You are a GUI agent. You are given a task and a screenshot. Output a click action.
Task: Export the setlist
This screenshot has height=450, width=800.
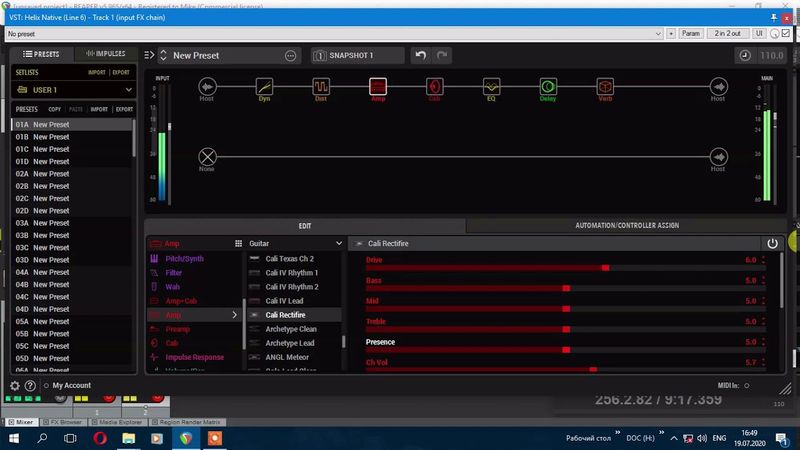tap(121, 72)
